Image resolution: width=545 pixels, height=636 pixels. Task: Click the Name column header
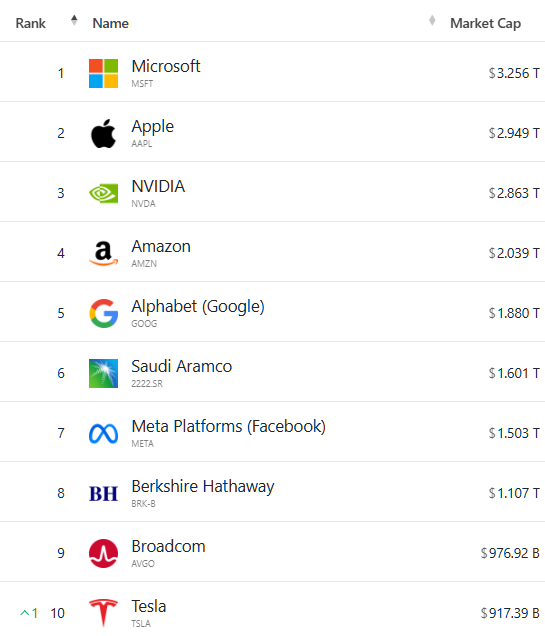(111, 24)
